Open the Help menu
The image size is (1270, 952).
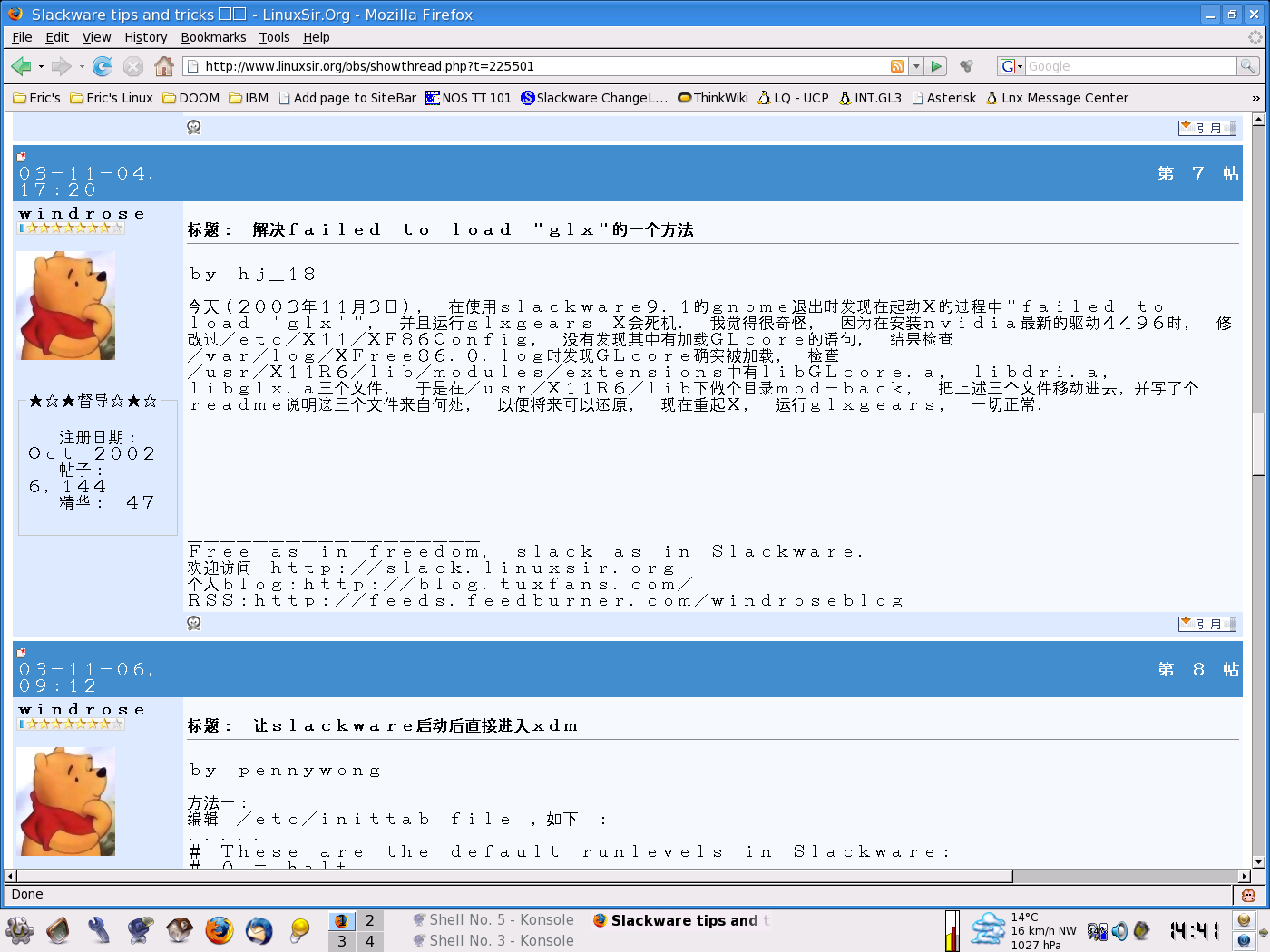(317, 37)
